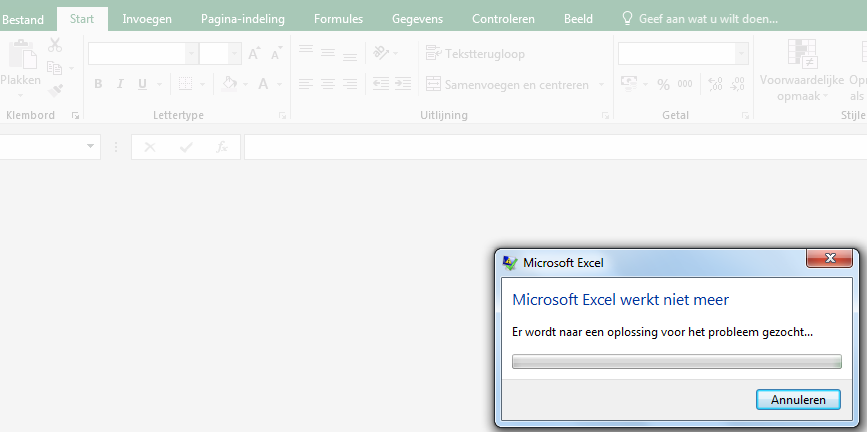Screen dimensions: 867x432
Task: Click the dialog progress bar
Action: [677, 362]
